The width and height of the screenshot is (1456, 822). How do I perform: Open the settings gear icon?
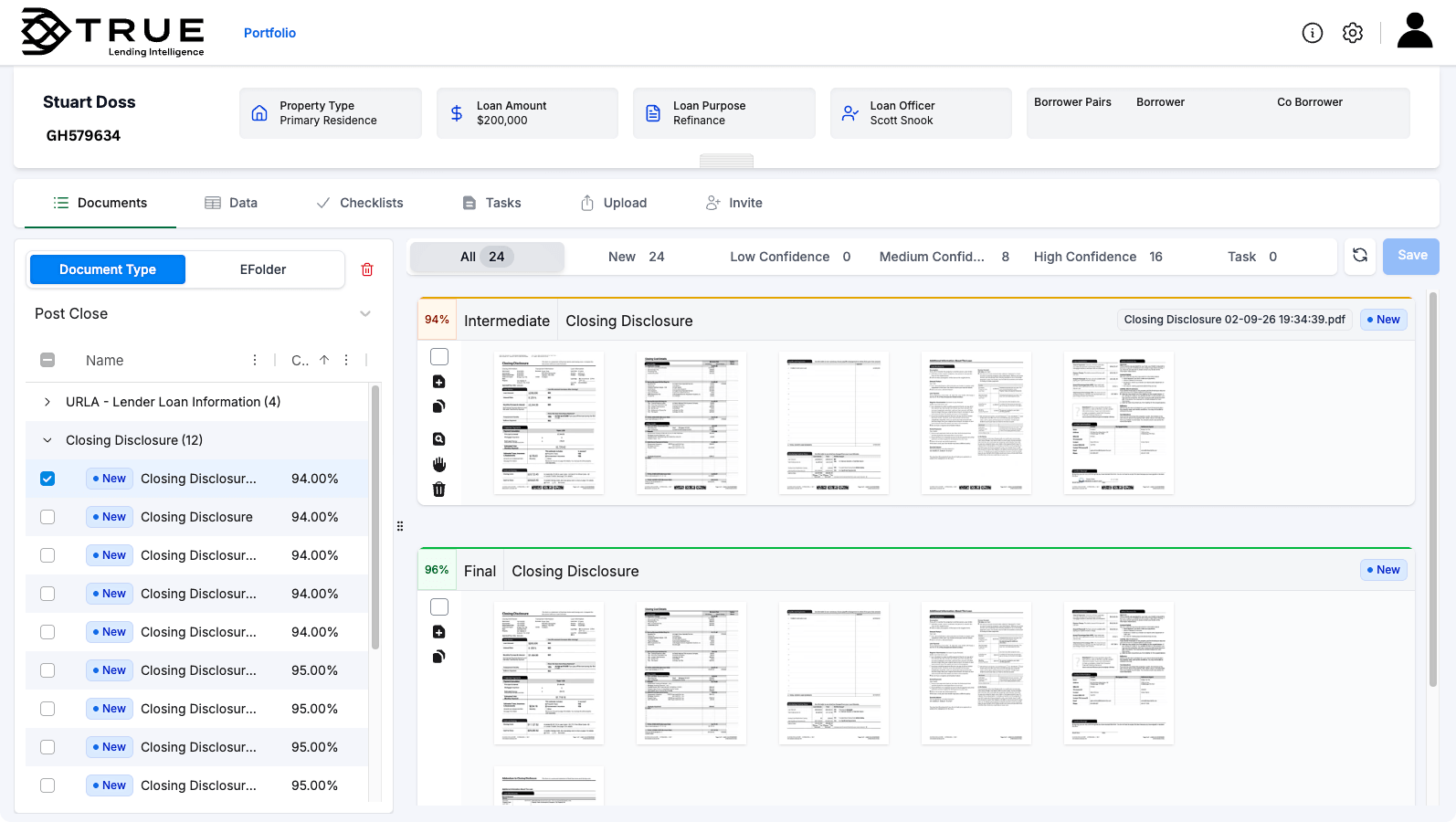coord(1352,33)
